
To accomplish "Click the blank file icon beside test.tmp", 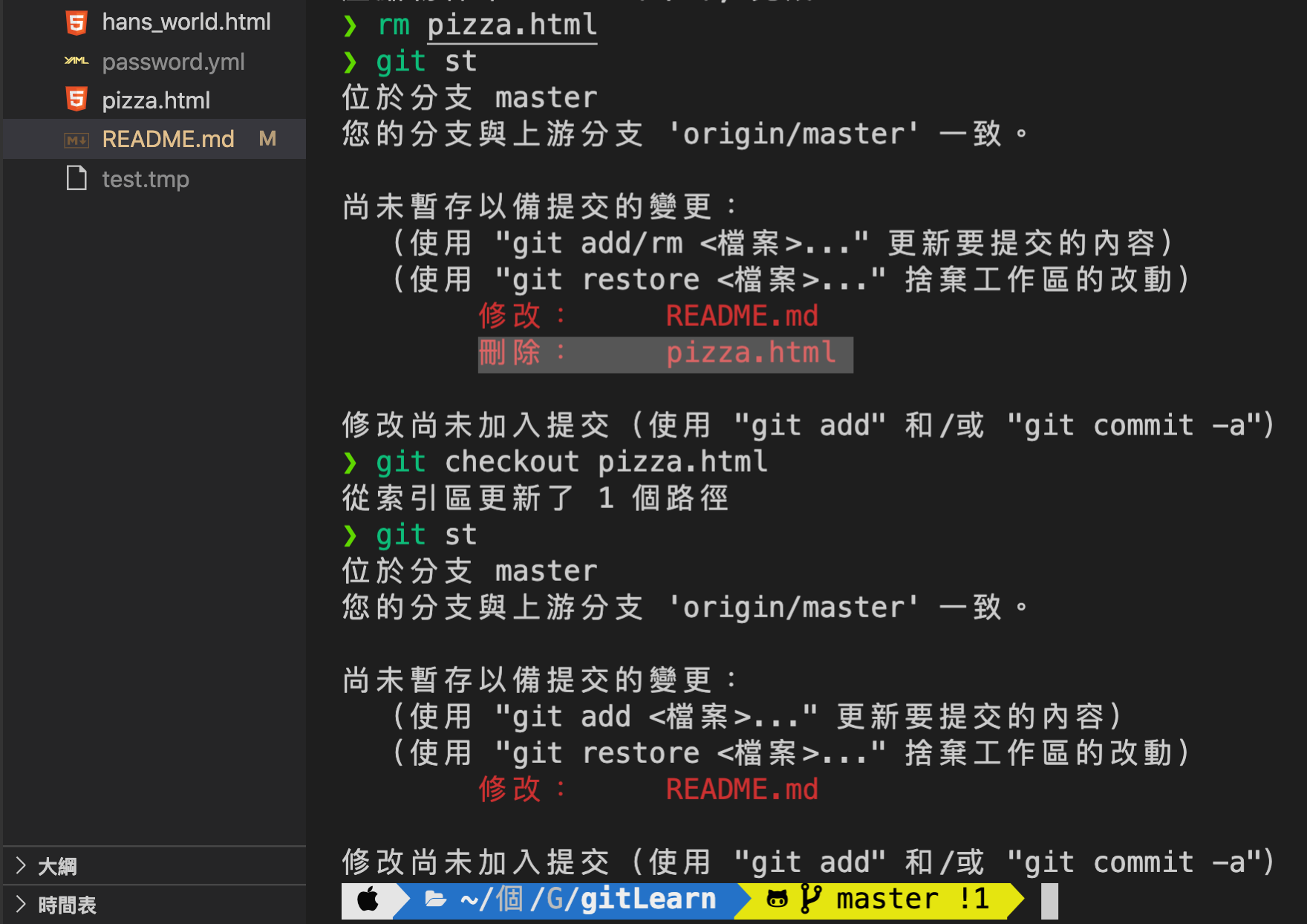I will [x=76, y=178].
